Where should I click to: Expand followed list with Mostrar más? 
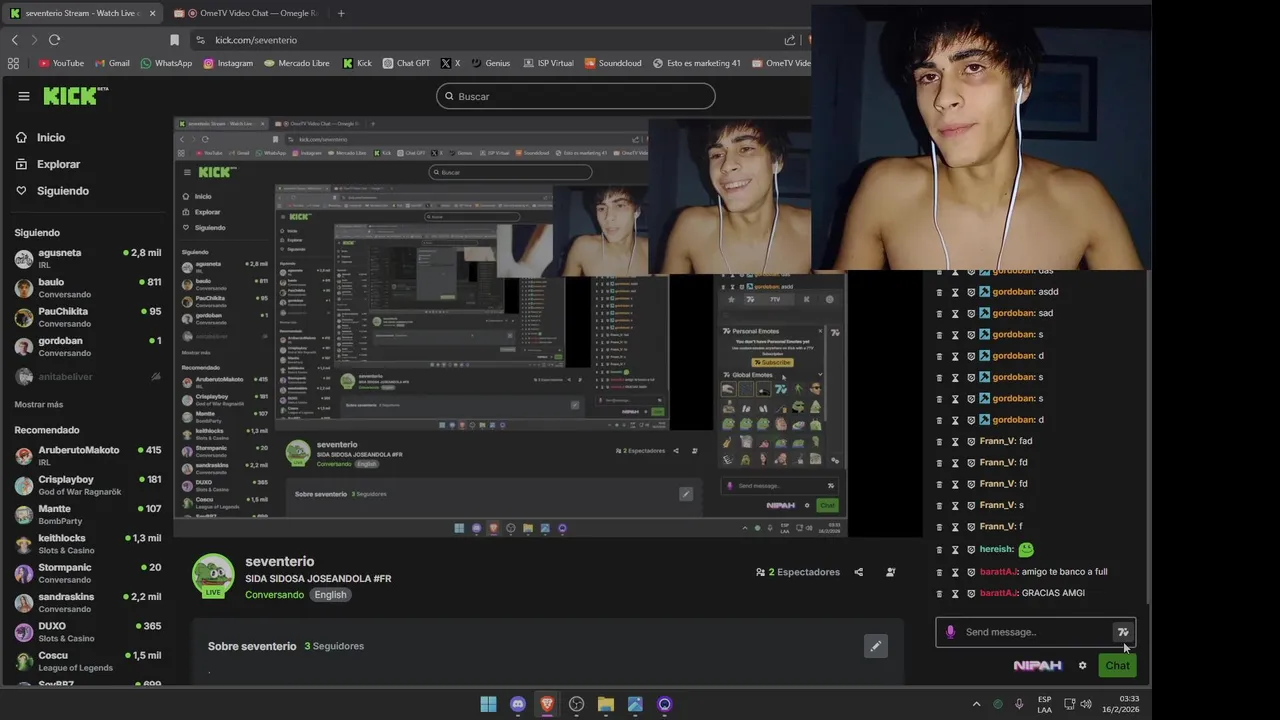pyautogui.click(x=39, y=404)
